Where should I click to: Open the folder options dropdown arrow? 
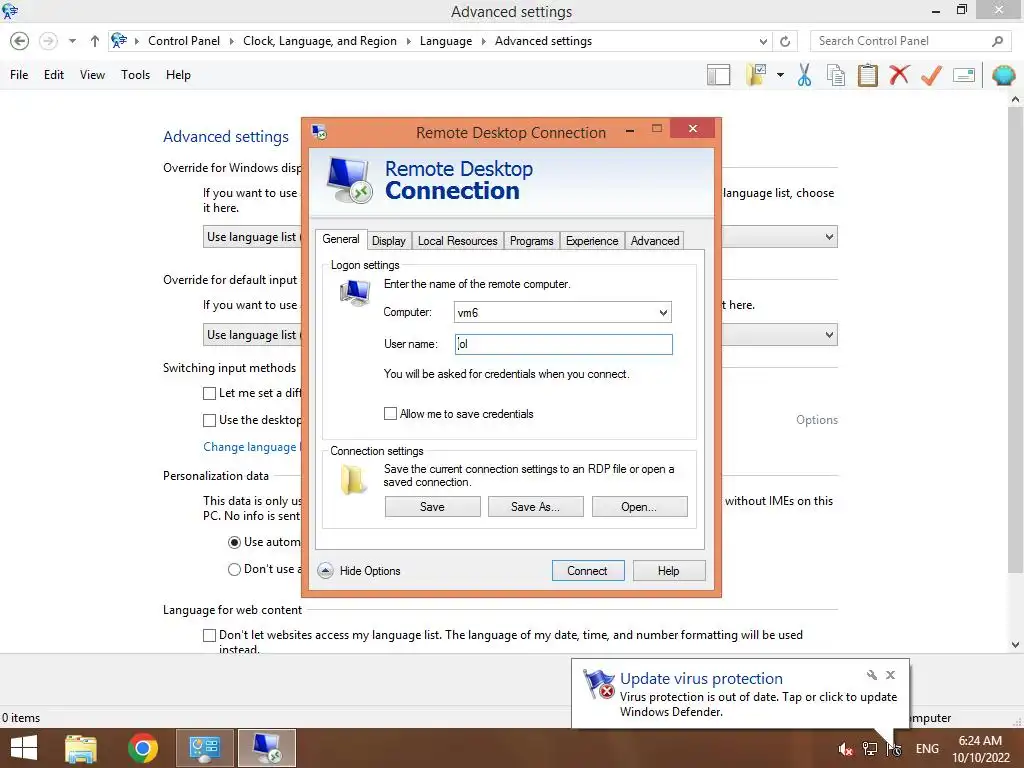pyautogui.click(x=780, y=75)
